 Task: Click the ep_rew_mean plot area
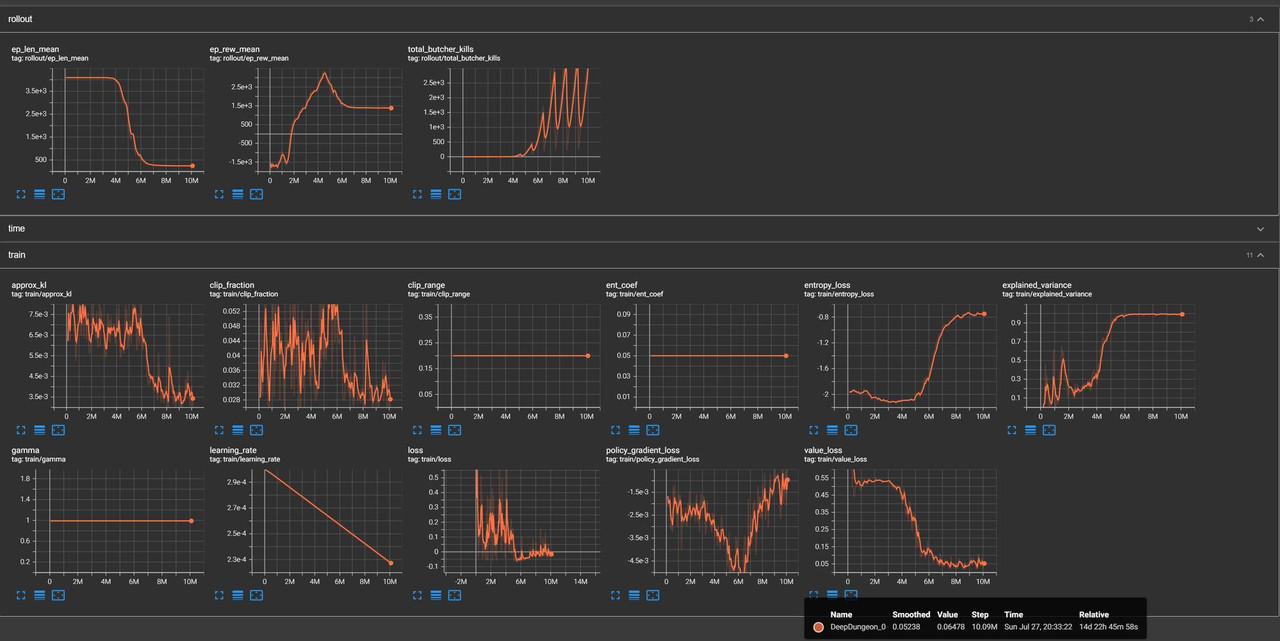pyautogui.click(x=328, y=119)
